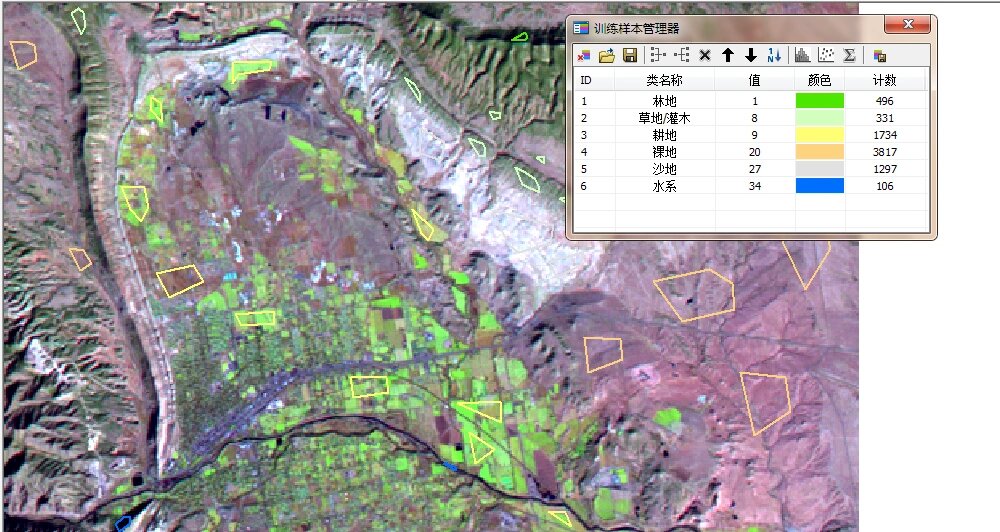Open the blue color swatch for 水系
Image resolution: width=1000 pixels, height=532 pixels.
click(x=820, y=186)
